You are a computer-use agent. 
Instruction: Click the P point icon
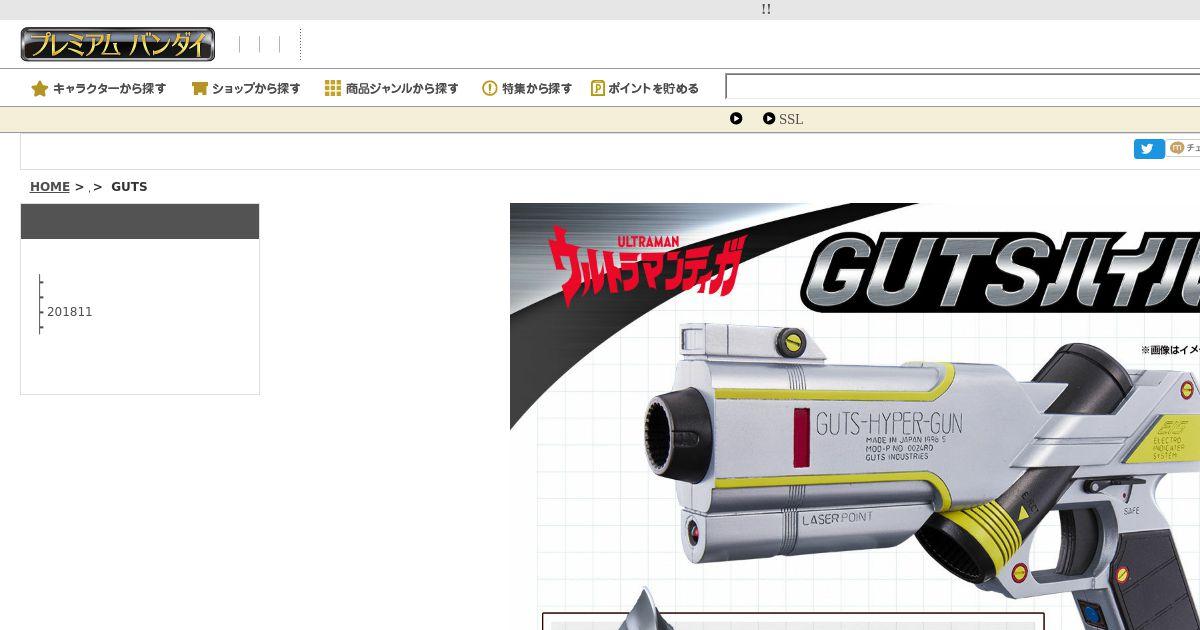point(598,88)
